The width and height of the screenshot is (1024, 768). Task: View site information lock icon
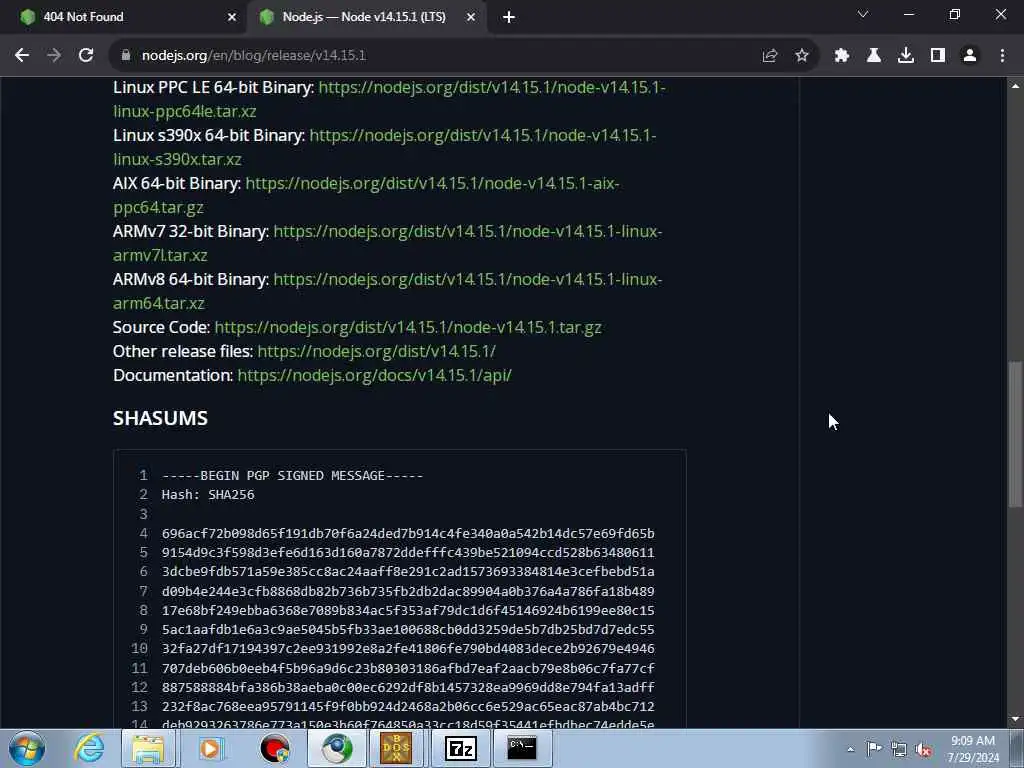[126, 56]
